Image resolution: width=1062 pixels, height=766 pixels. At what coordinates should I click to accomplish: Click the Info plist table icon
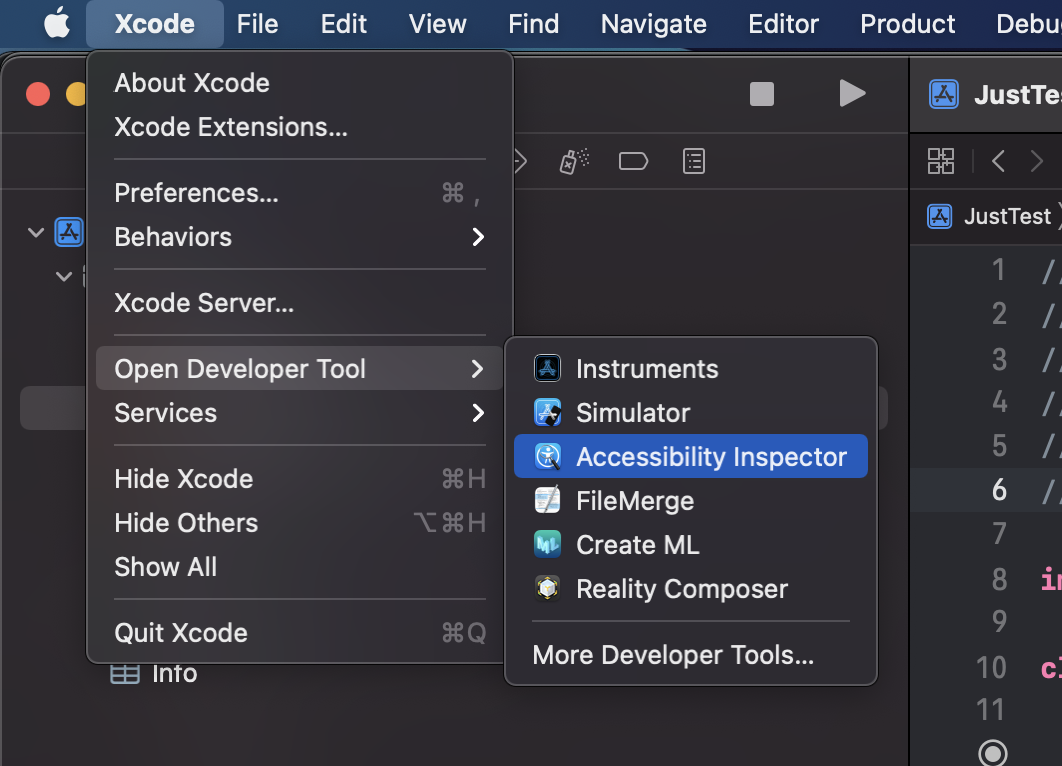coord(125,674)
